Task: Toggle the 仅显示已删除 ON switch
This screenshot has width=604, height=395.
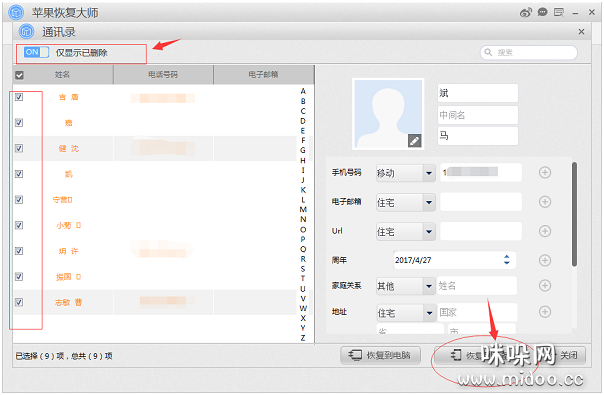Action: click(x=36, y=52)
